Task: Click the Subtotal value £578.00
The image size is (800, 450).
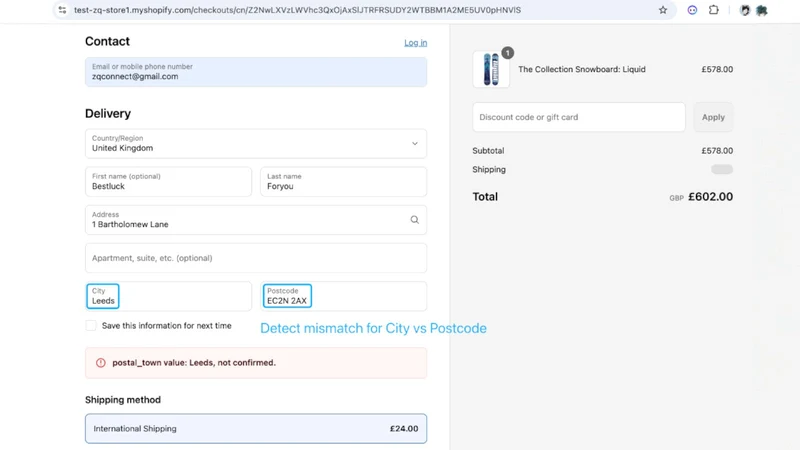Action: [x=717, y=151]
